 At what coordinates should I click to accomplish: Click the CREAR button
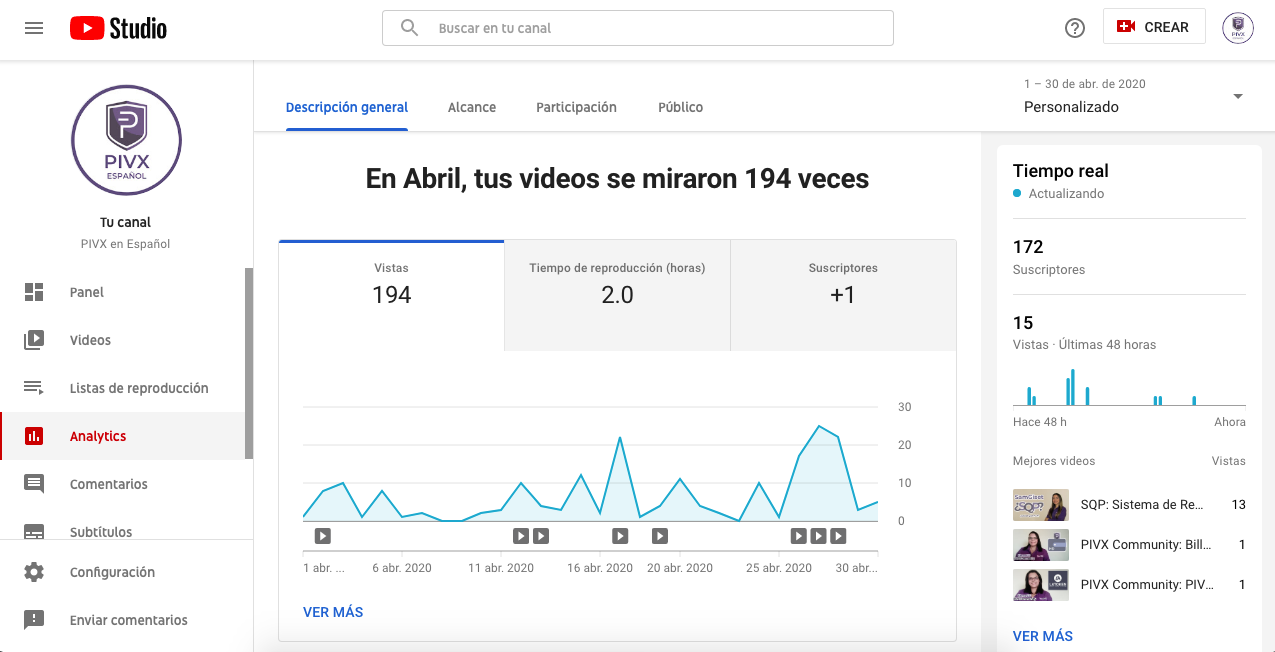coord(1154,27)
